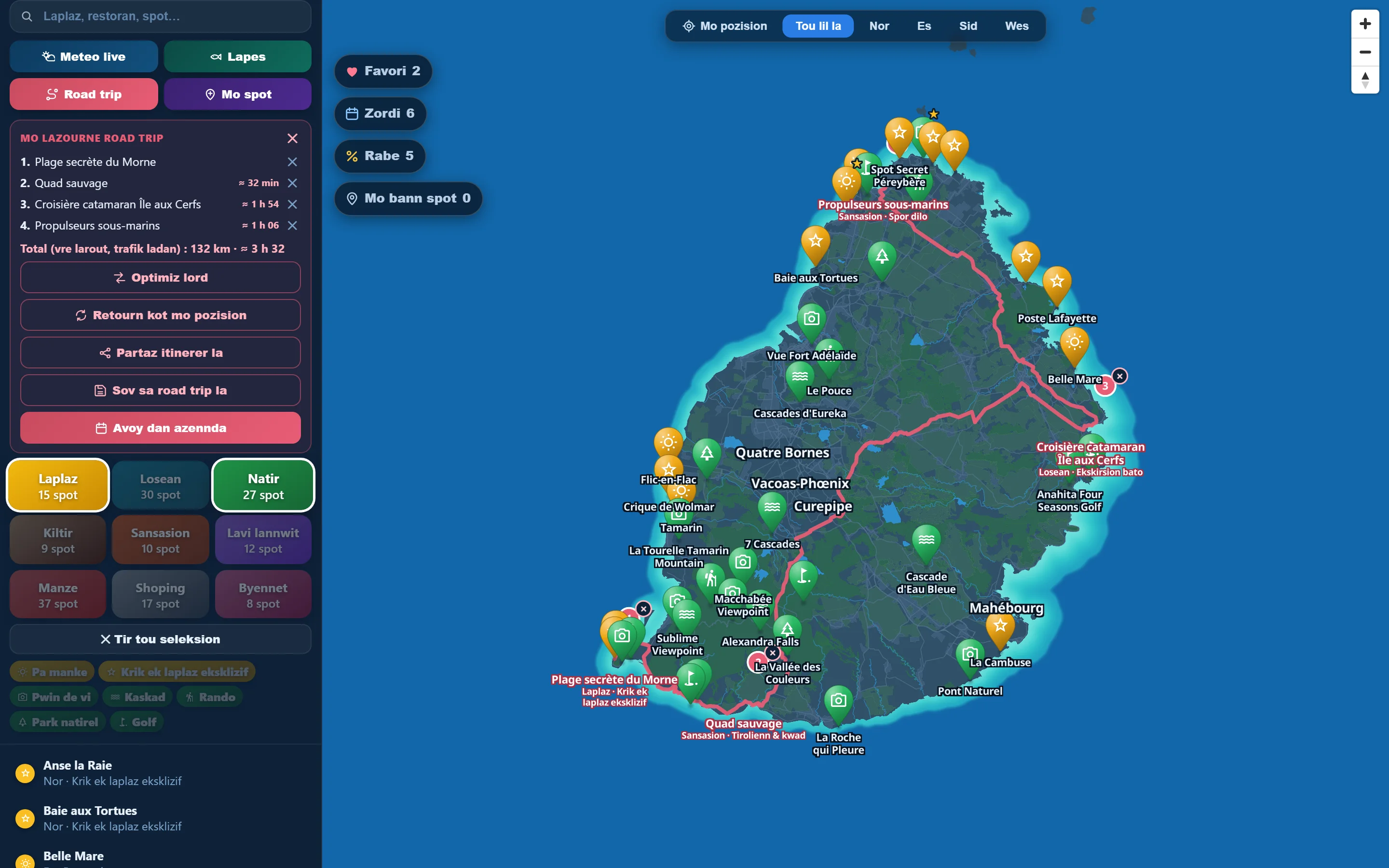Viewport: 1389px width, 868px height.
Task: Switch to the Nor region tab
Action: tap(879, 26)
